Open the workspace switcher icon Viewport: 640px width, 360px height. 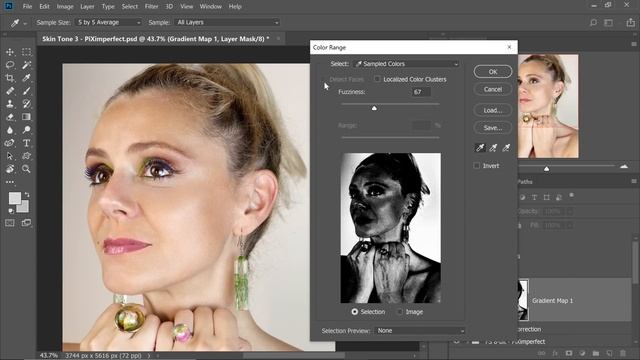pyautogui.click(x=609, y=23)
